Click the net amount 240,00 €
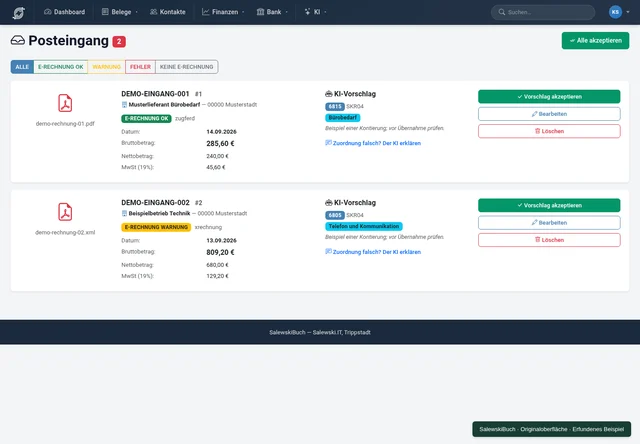This screenshot has height=444, width=640. [x=217, y=156]
